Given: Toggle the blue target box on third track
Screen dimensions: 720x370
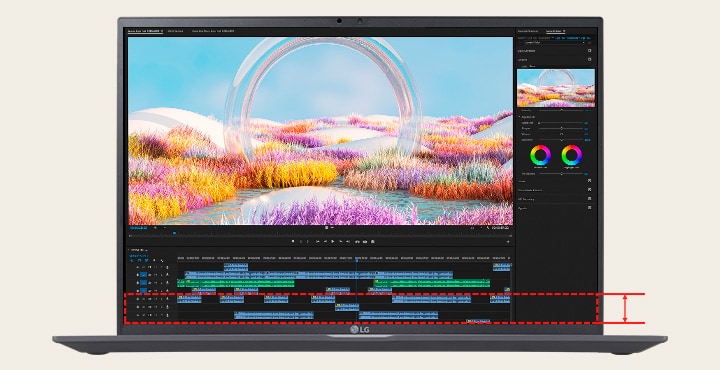Looking at the screenshot, I should click(143, 282).
